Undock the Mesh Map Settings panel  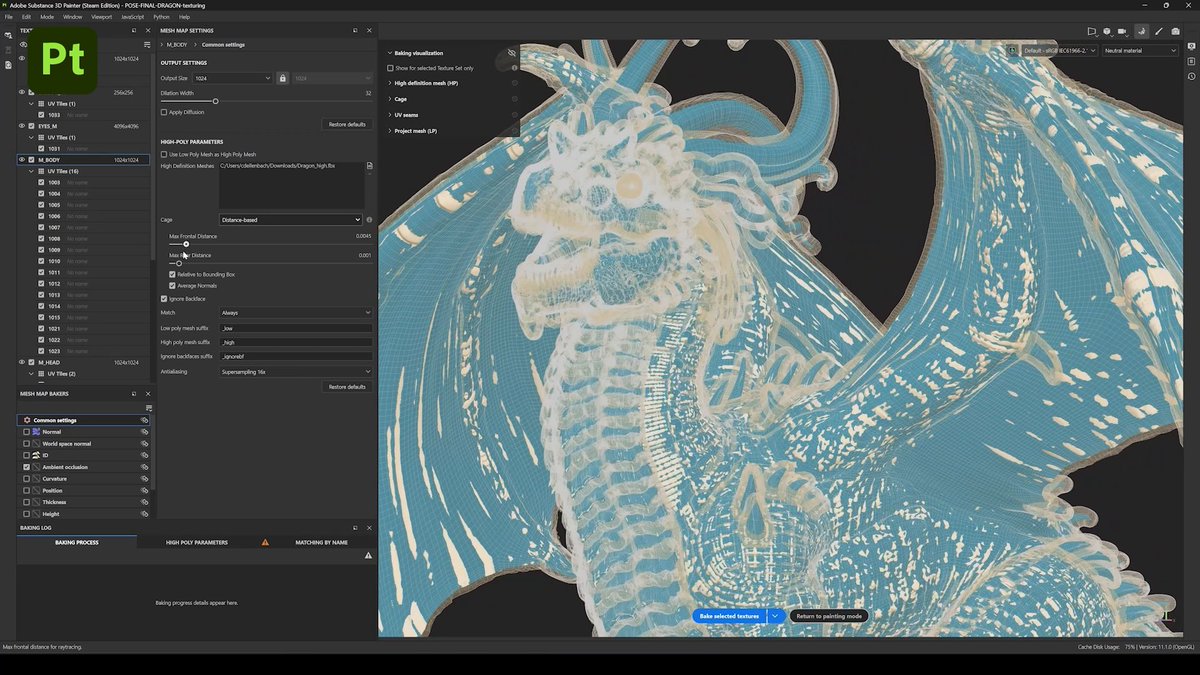[355, 31]
